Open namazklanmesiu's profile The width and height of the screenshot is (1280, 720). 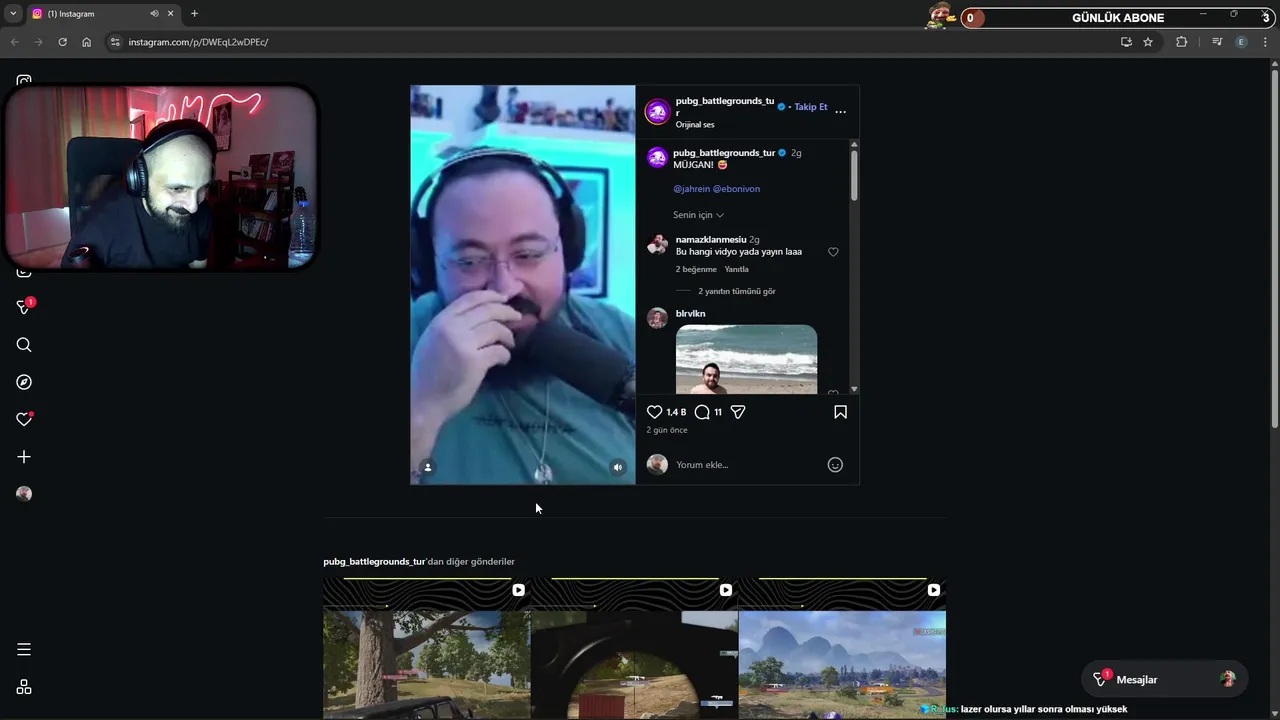(x=711, y=240)
